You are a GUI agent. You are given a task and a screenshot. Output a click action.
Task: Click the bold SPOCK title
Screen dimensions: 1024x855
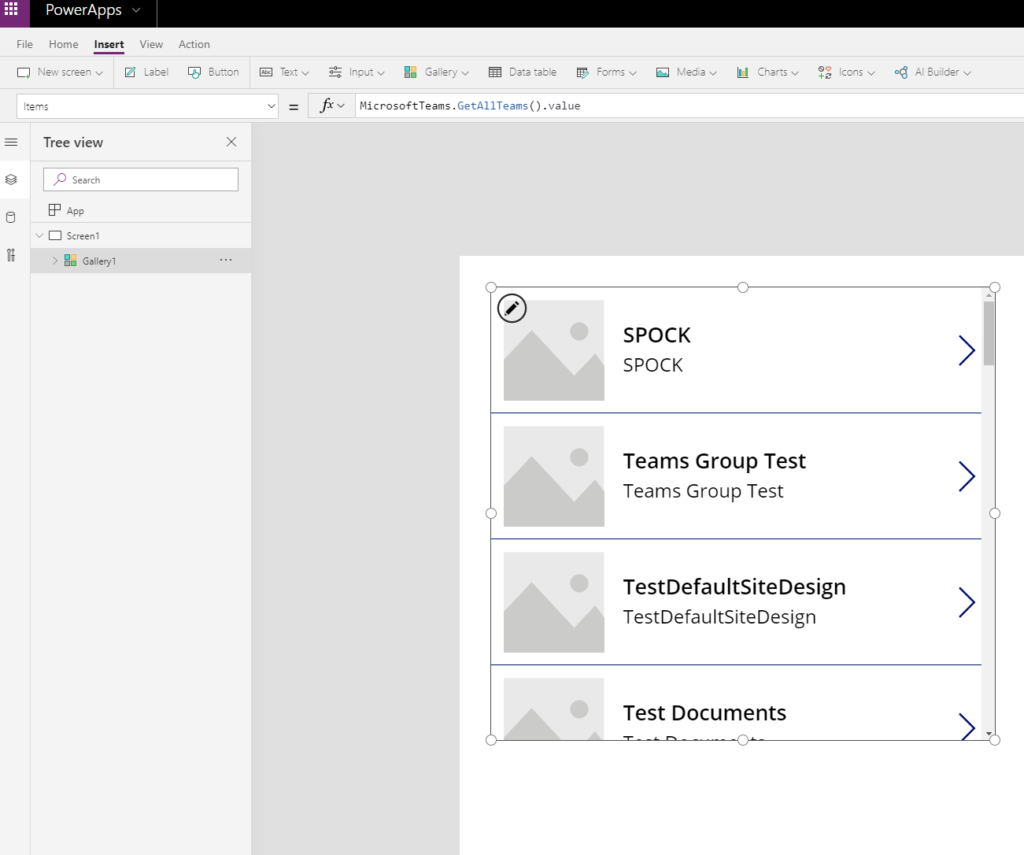pyautogui.click(x=656, y=335)
